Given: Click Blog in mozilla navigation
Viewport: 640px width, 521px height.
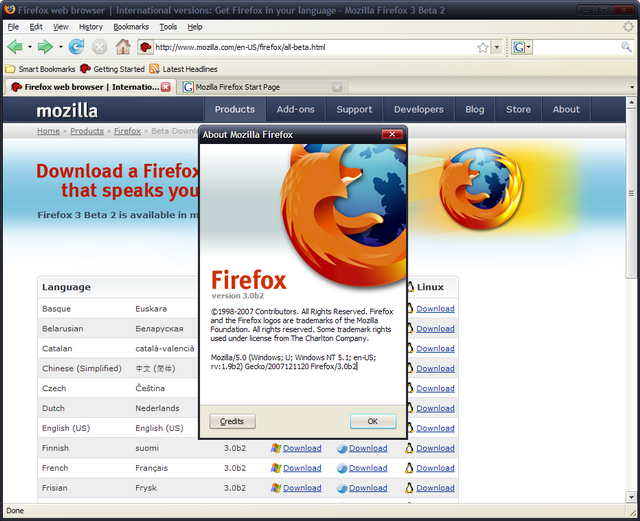Looking at the screenshot, I should pyautogui.click(x=475, y=109).
